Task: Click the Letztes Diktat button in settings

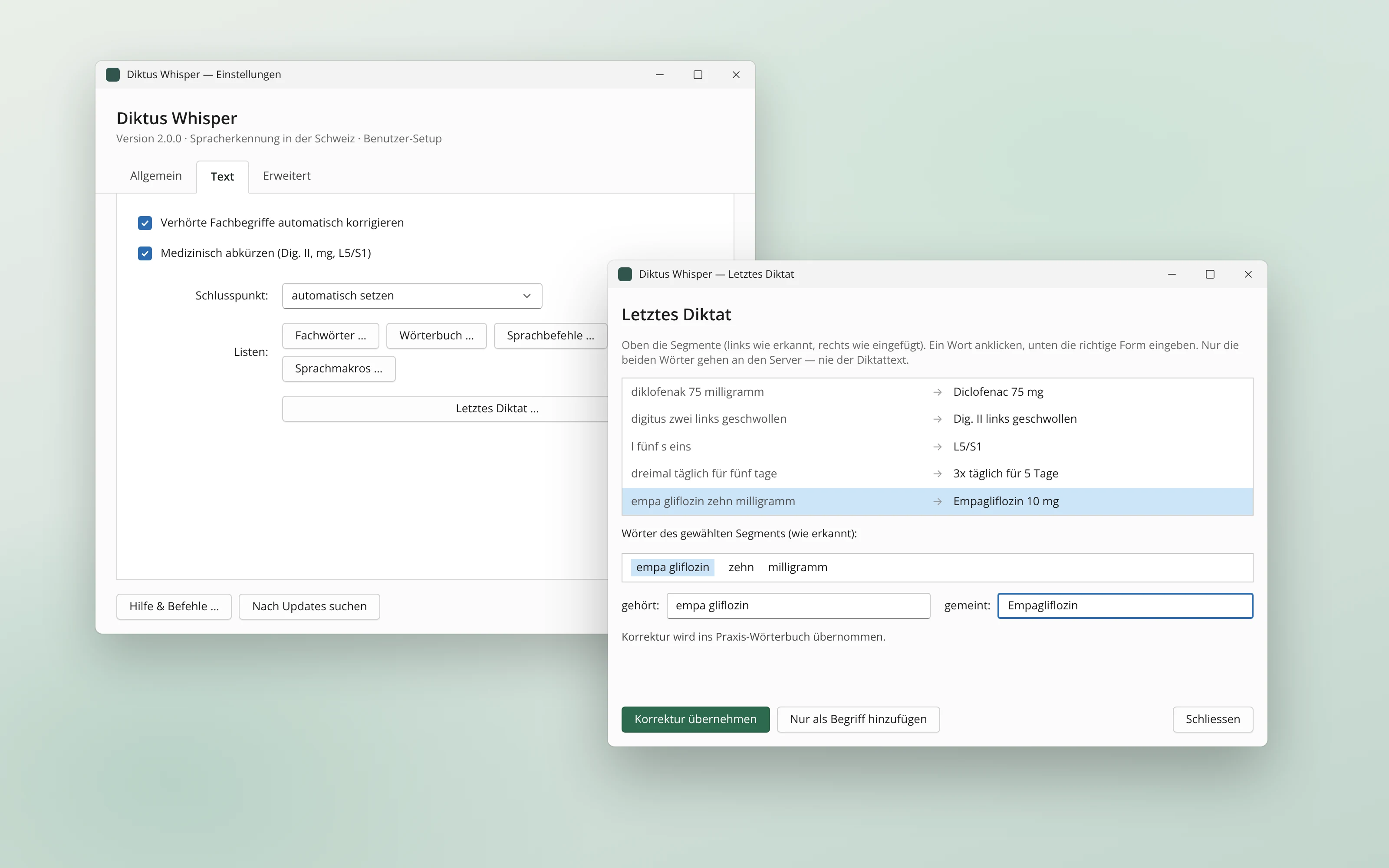Action: (445, 409)
